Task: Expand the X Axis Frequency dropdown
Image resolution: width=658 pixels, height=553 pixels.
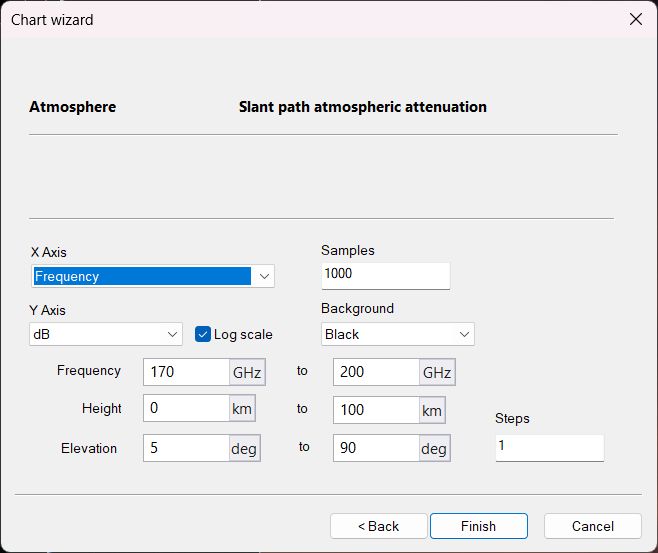Action: [x=263, y=276]
